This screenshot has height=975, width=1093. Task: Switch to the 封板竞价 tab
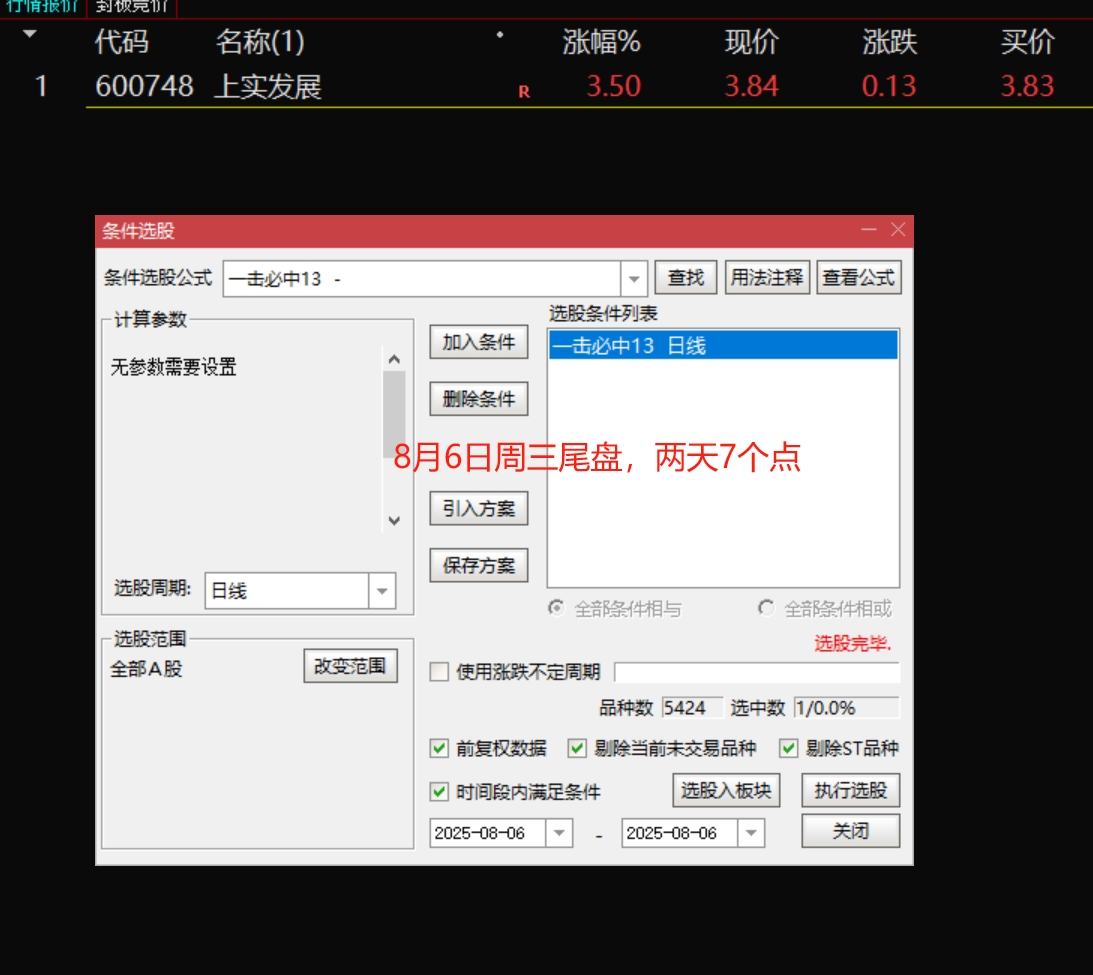tap(132, 7)
